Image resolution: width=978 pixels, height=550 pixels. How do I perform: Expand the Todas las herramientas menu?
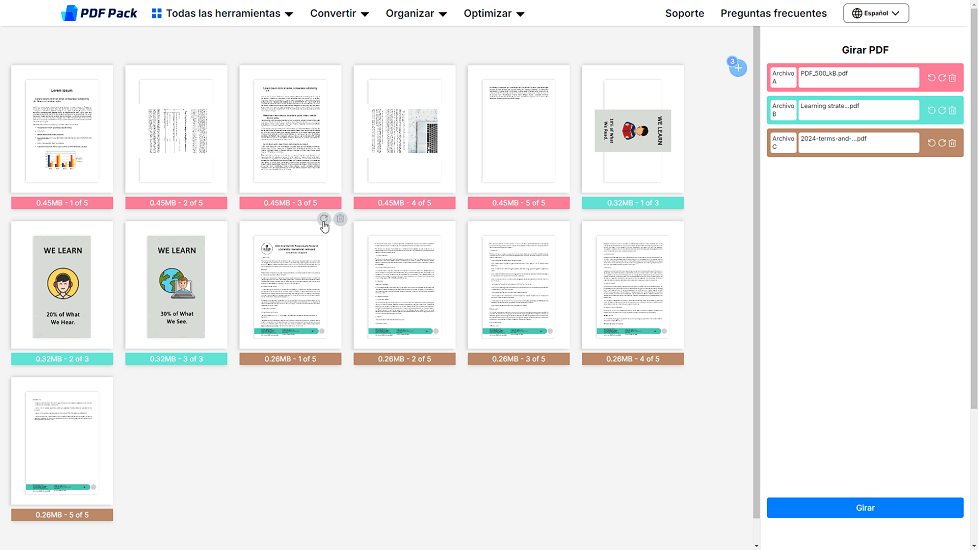click(222, 14)
